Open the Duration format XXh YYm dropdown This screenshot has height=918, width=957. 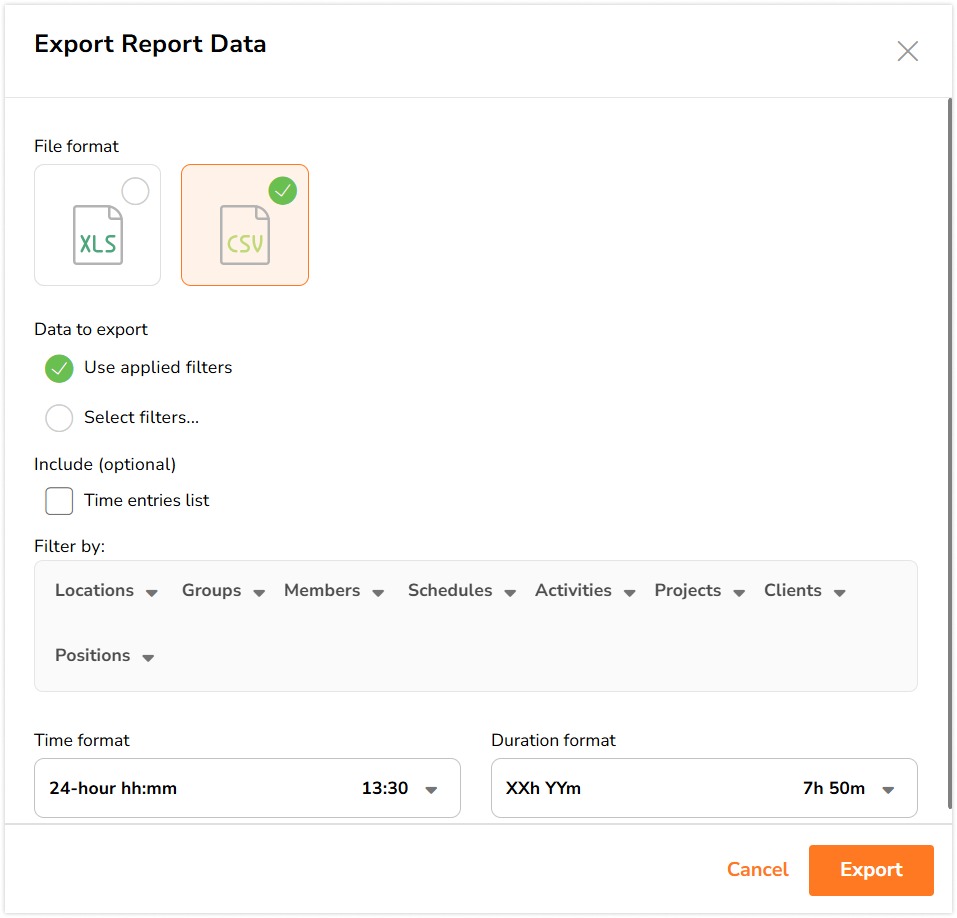click(x=704, y=788)
